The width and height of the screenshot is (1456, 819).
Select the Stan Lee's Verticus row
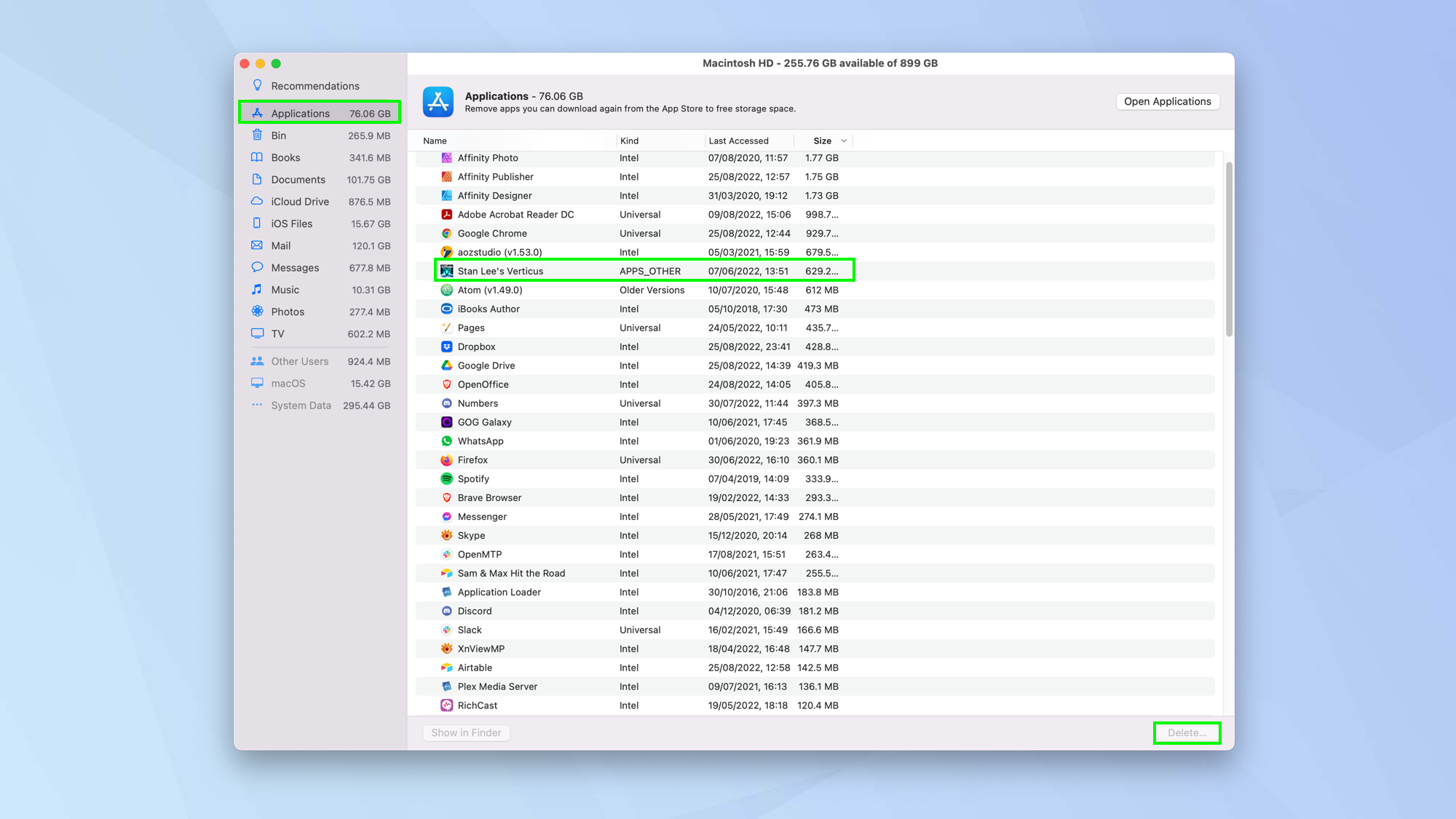[815, 271]
